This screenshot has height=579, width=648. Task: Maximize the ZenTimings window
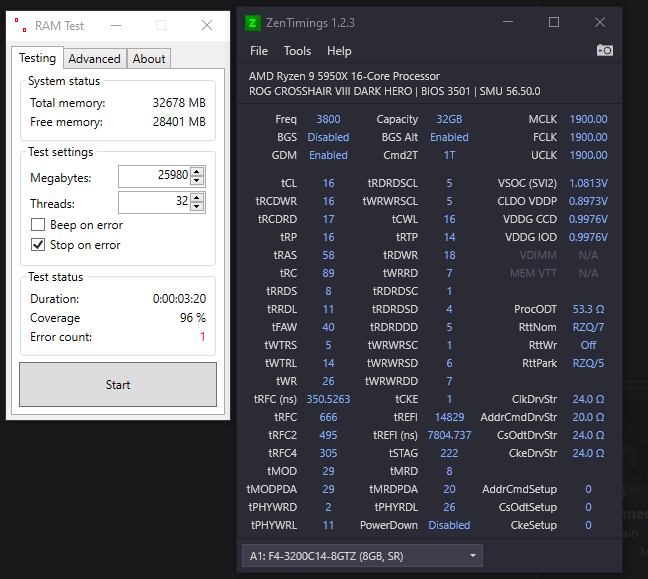point(554,22)
